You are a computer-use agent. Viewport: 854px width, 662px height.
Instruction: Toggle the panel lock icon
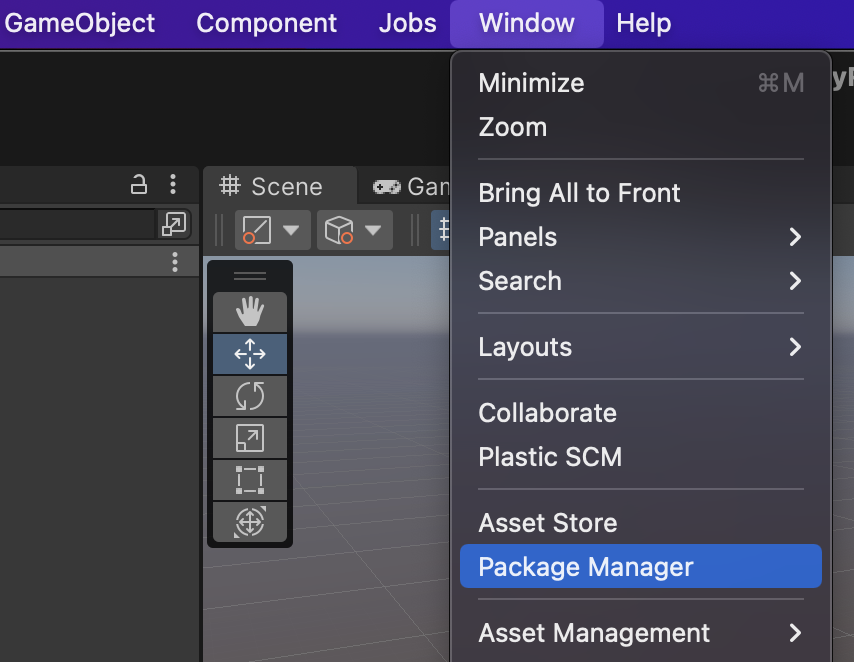(140, 184)
